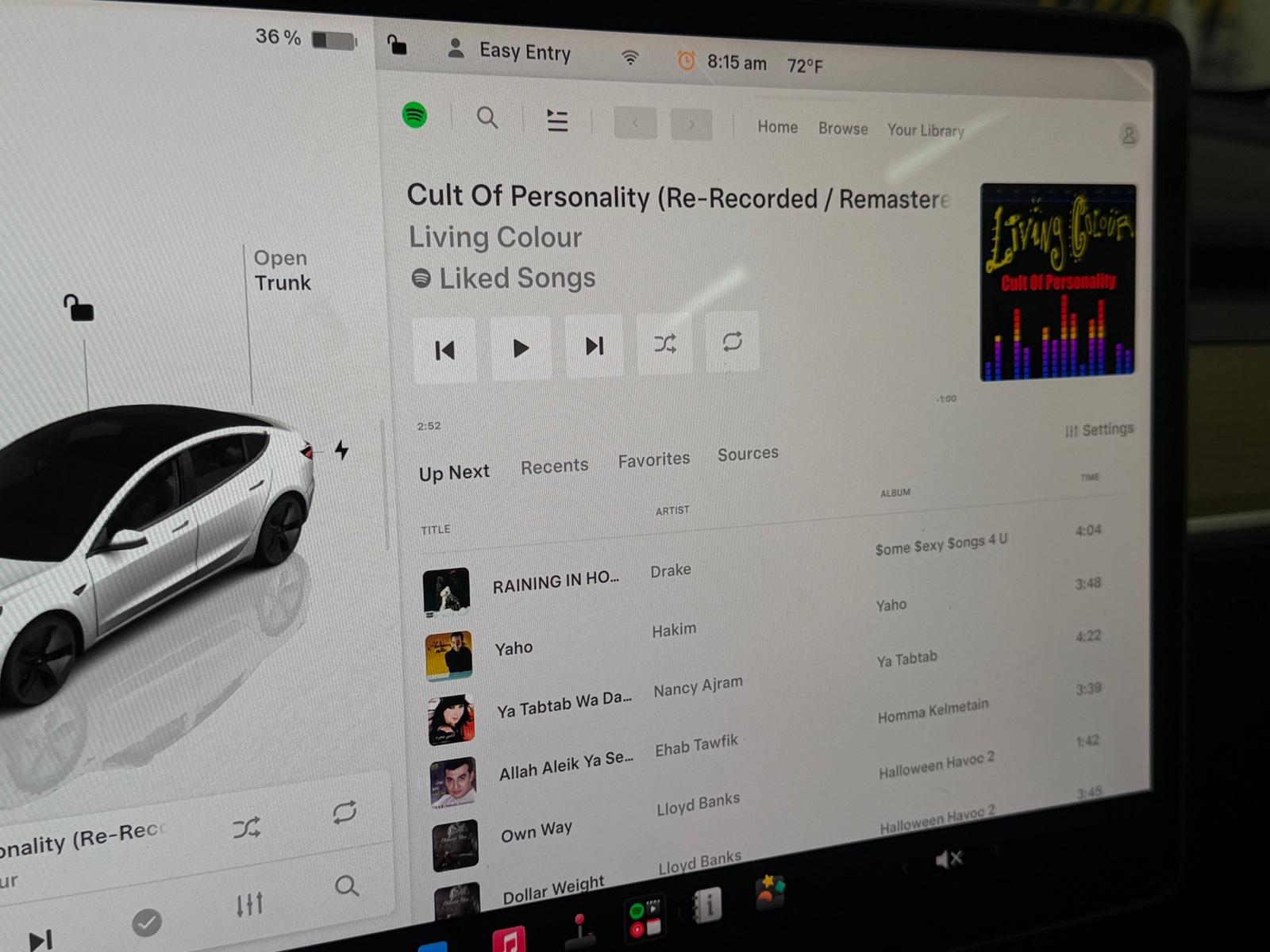Select album $ome $exy $ongs 4 U

(941, 544)
